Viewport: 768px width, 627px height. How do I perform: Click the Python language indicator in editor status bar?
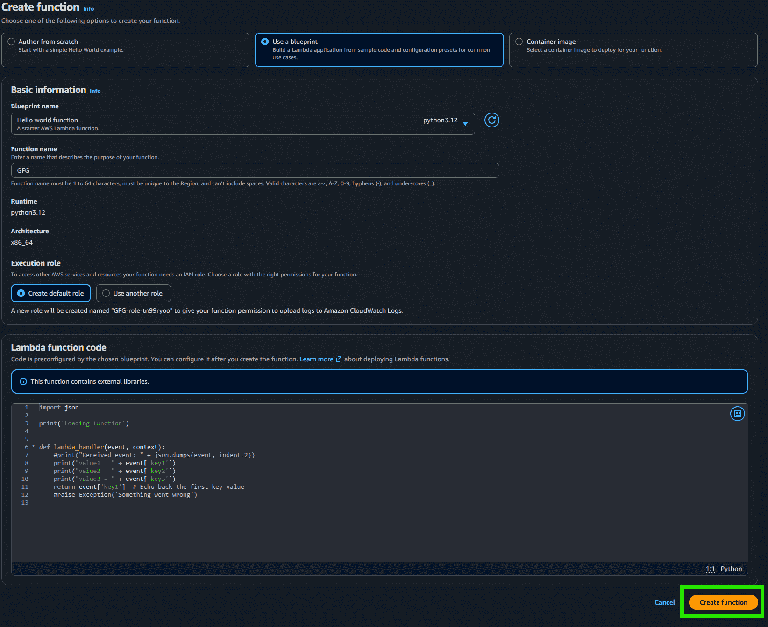tap(731, 569)
